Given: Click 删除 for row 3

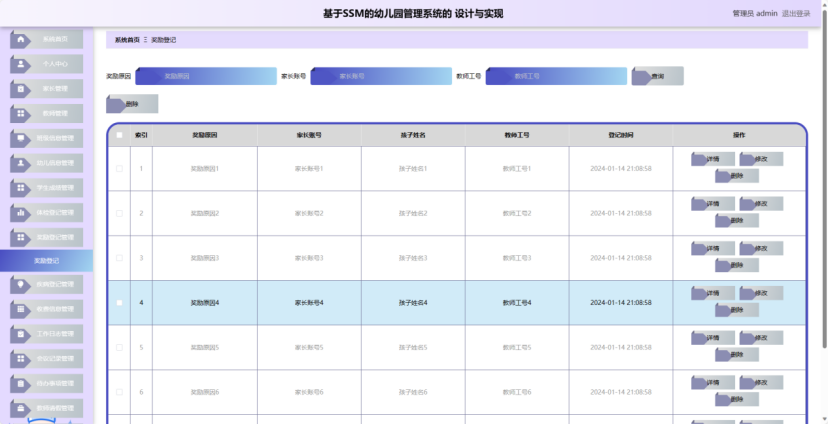Looking at the screenshot, I should pos(737,266).
